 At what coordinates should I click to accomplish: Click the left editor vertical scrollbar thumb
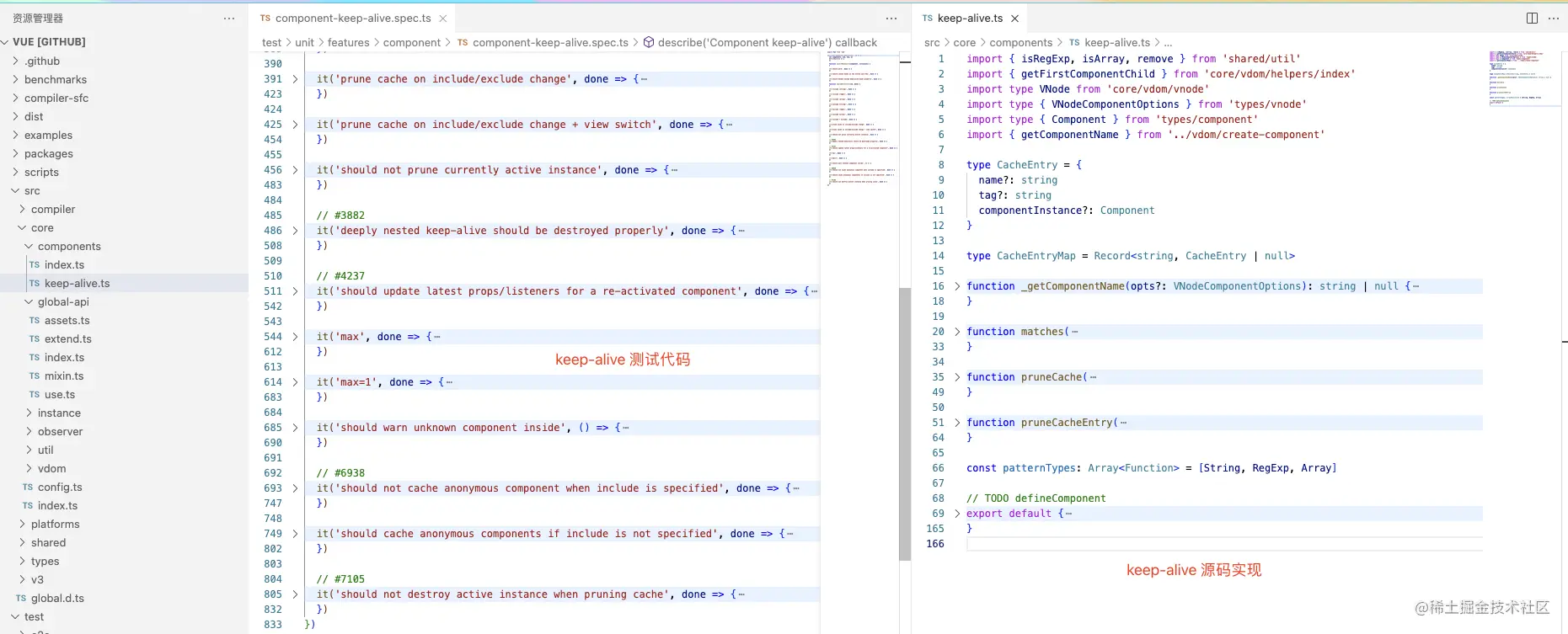(x=905, y=424)
